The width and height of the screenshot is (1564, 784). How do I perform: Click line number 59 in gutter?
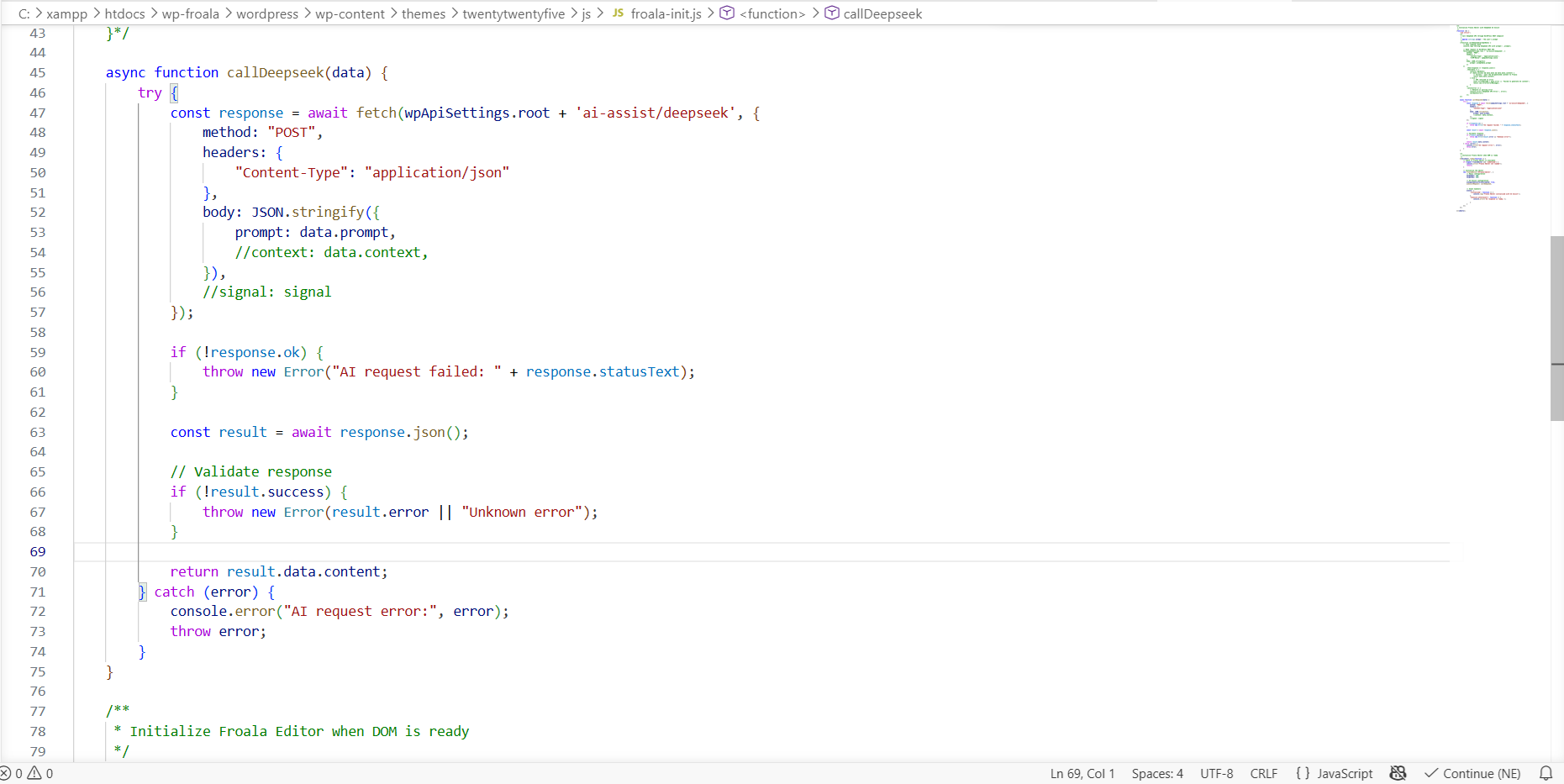click(38, 352)
